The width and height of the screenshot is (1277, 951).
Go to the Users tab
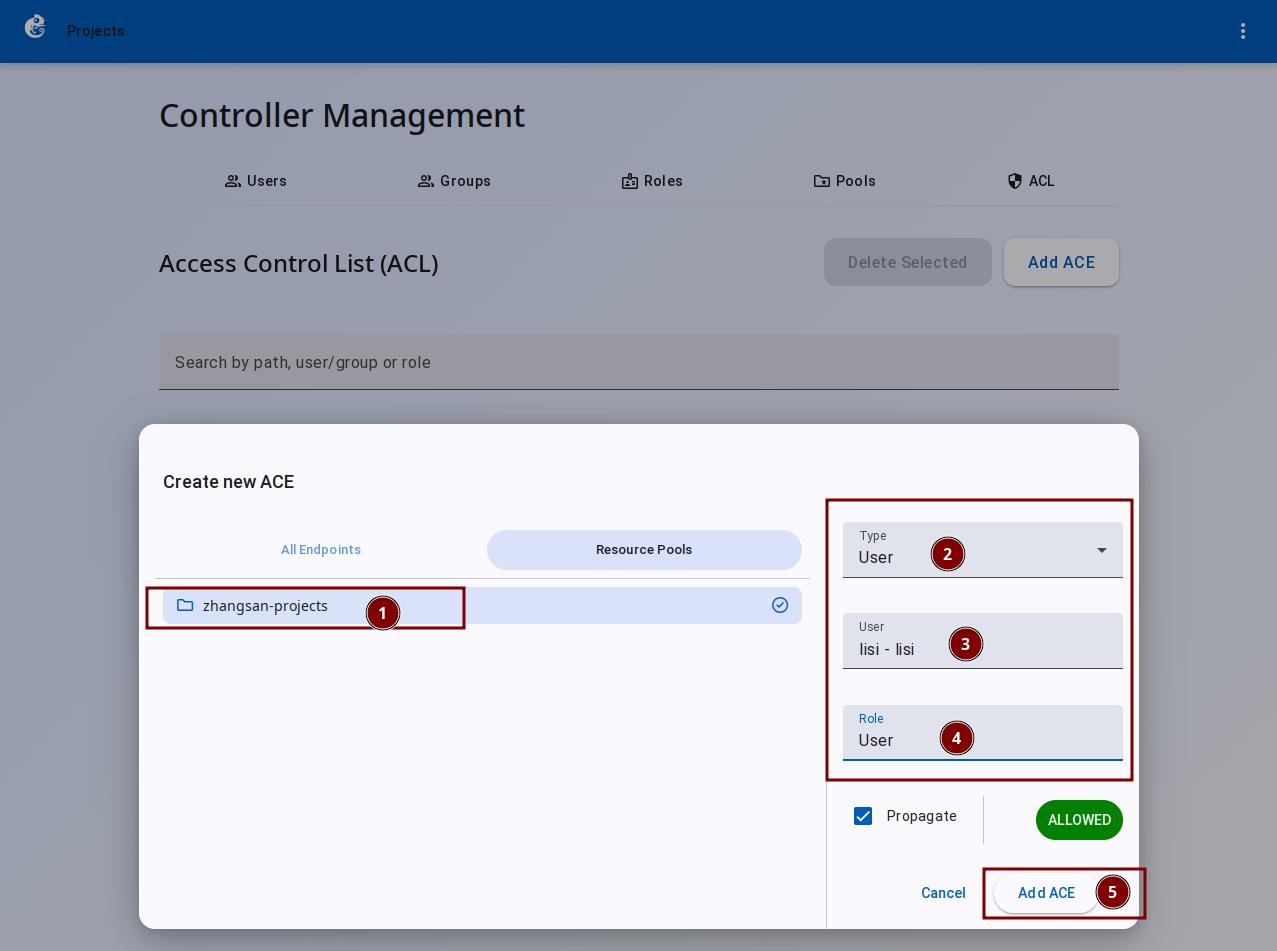[x=256, y=181]
